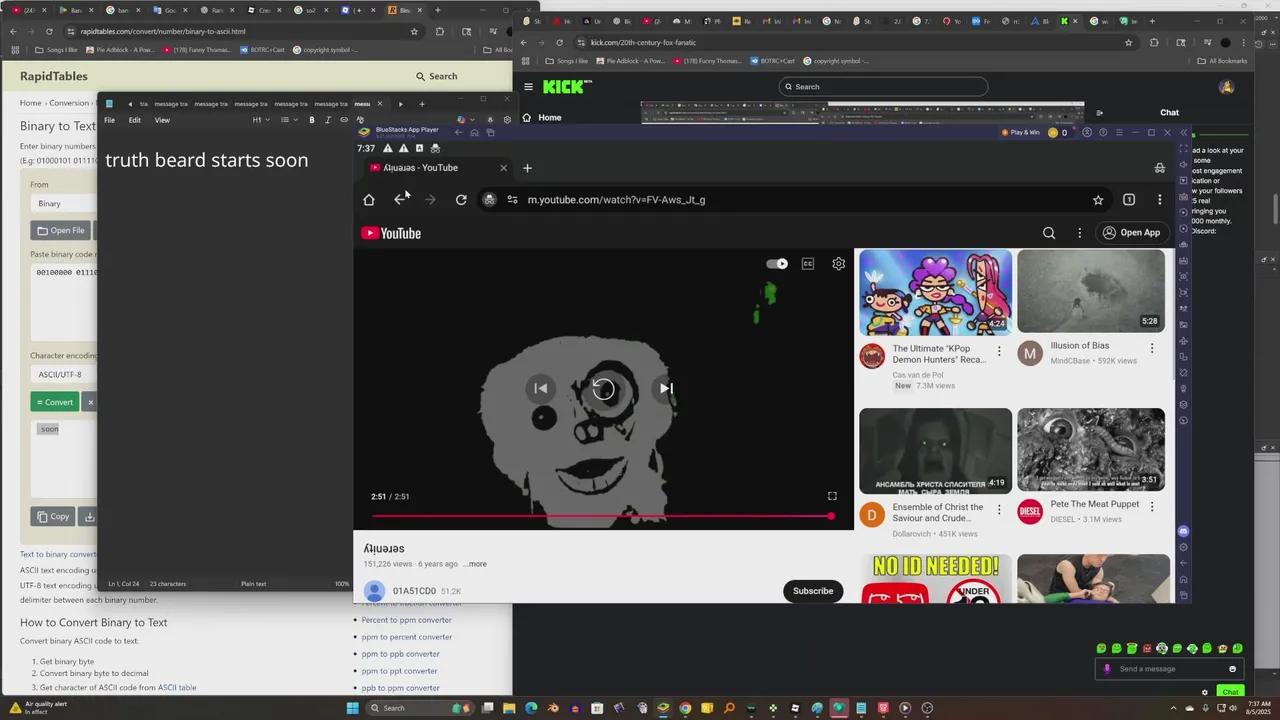The height and width of the screenshot is (720, 1280).
Task: Open the ASCII table link on RapidTables
Action: [177, 688]
